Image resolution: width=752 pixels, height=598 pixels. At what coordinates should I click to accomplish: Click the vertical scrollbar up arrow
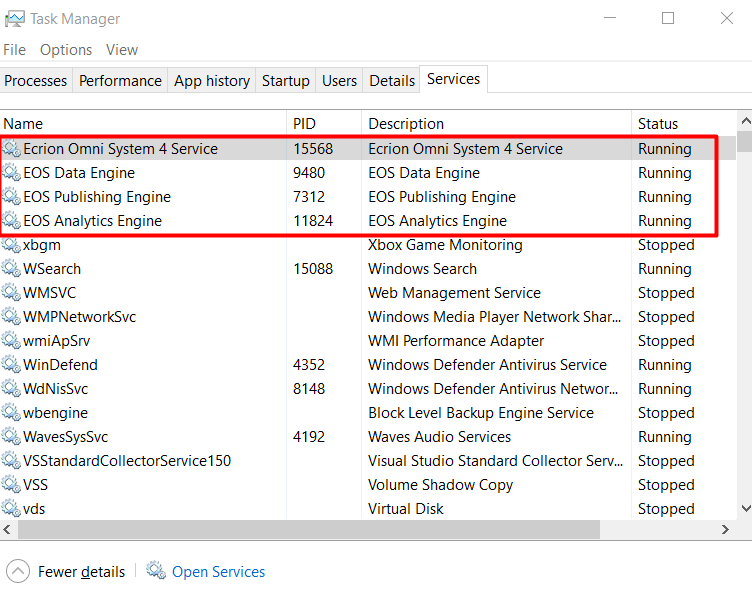point(745,121)
